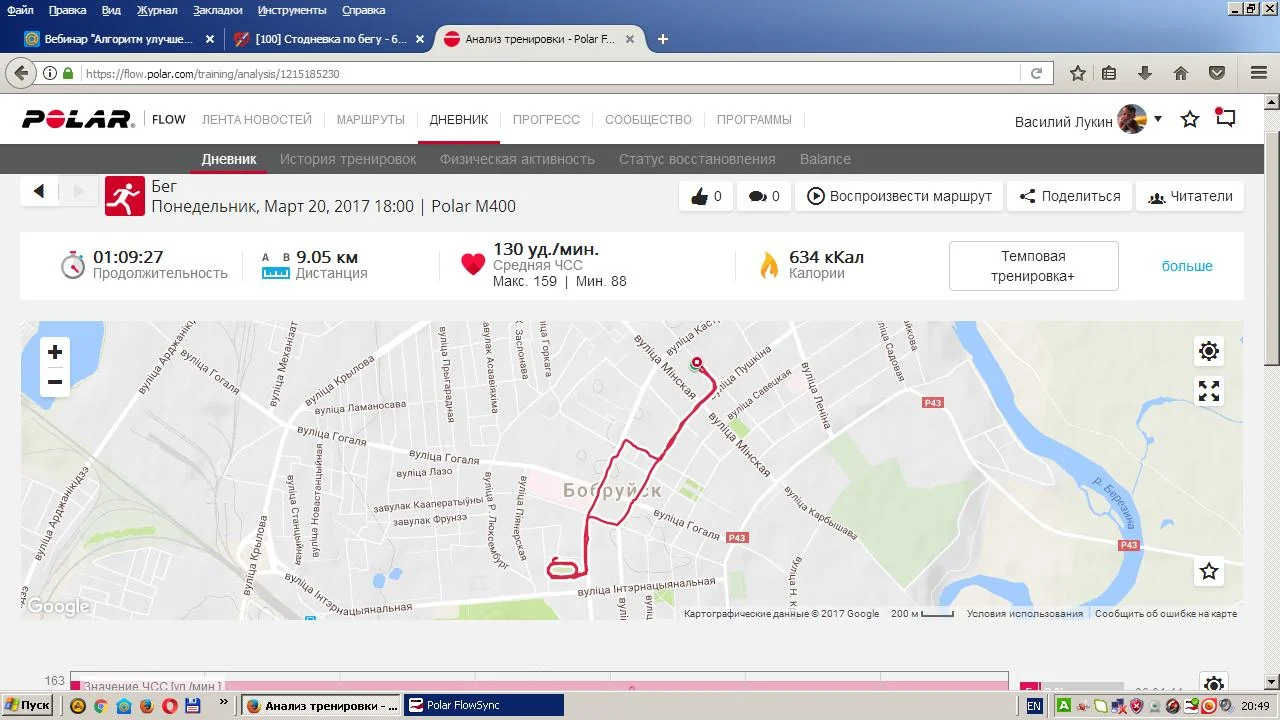The width and height of the screenshot is (1280, 720).
Task: Select the Дневник subtab
Action: pos(229,159)
